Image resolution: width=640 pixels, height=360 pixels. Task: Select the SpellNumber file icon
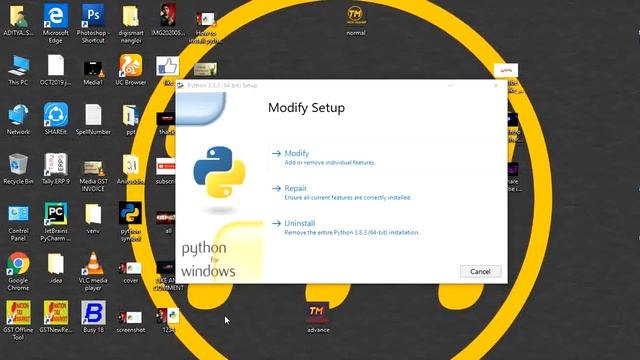tap(93, 120)
